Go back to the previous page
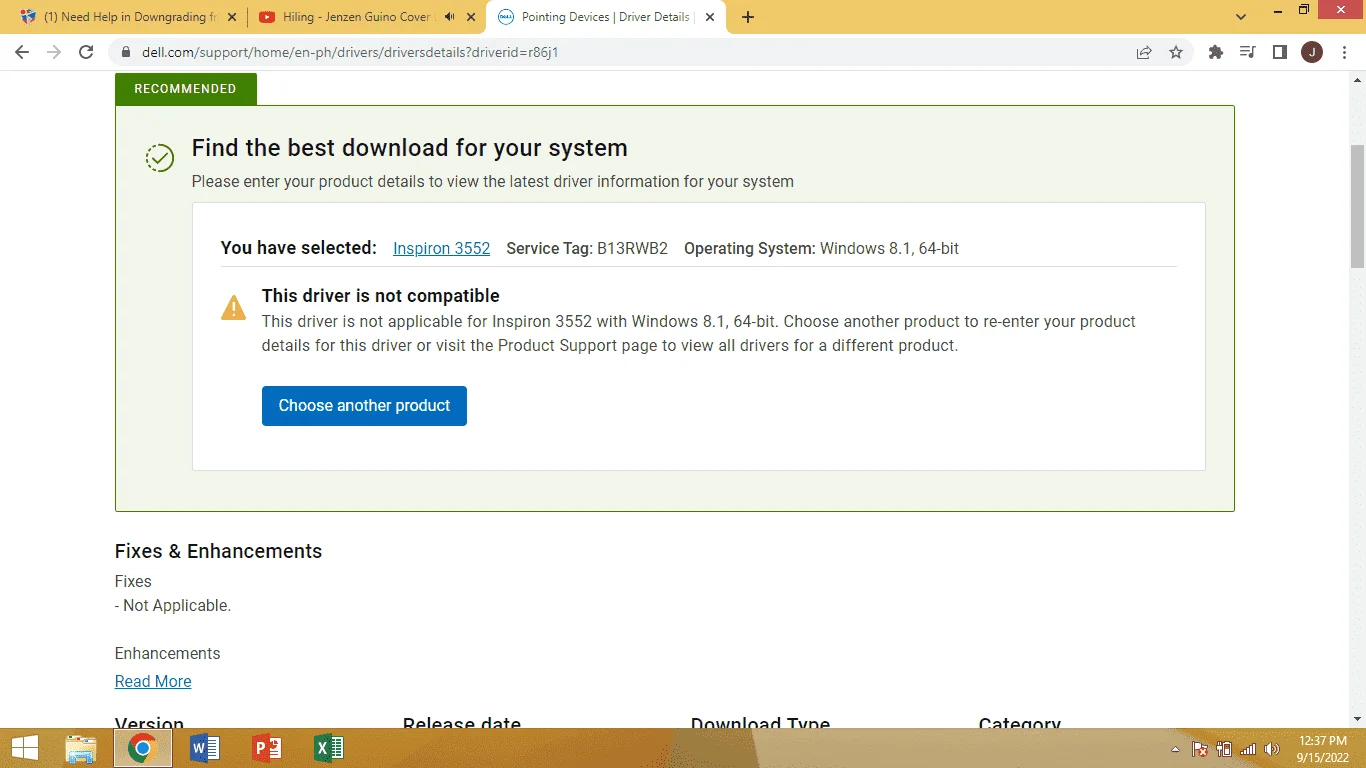 point(22,52)
